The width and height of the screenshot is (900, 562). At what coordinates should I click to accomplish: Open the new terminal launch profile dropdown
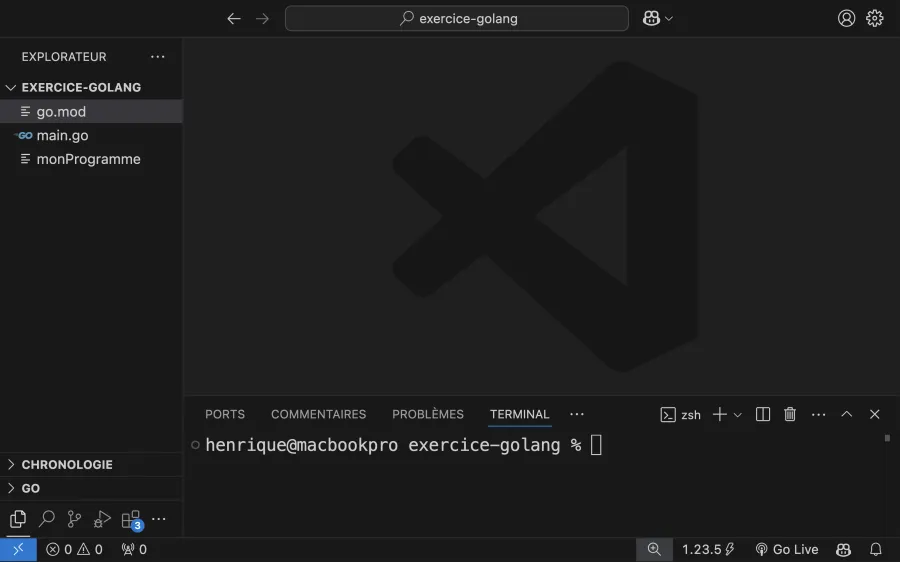pyautogui.click(x=738, y=415)
